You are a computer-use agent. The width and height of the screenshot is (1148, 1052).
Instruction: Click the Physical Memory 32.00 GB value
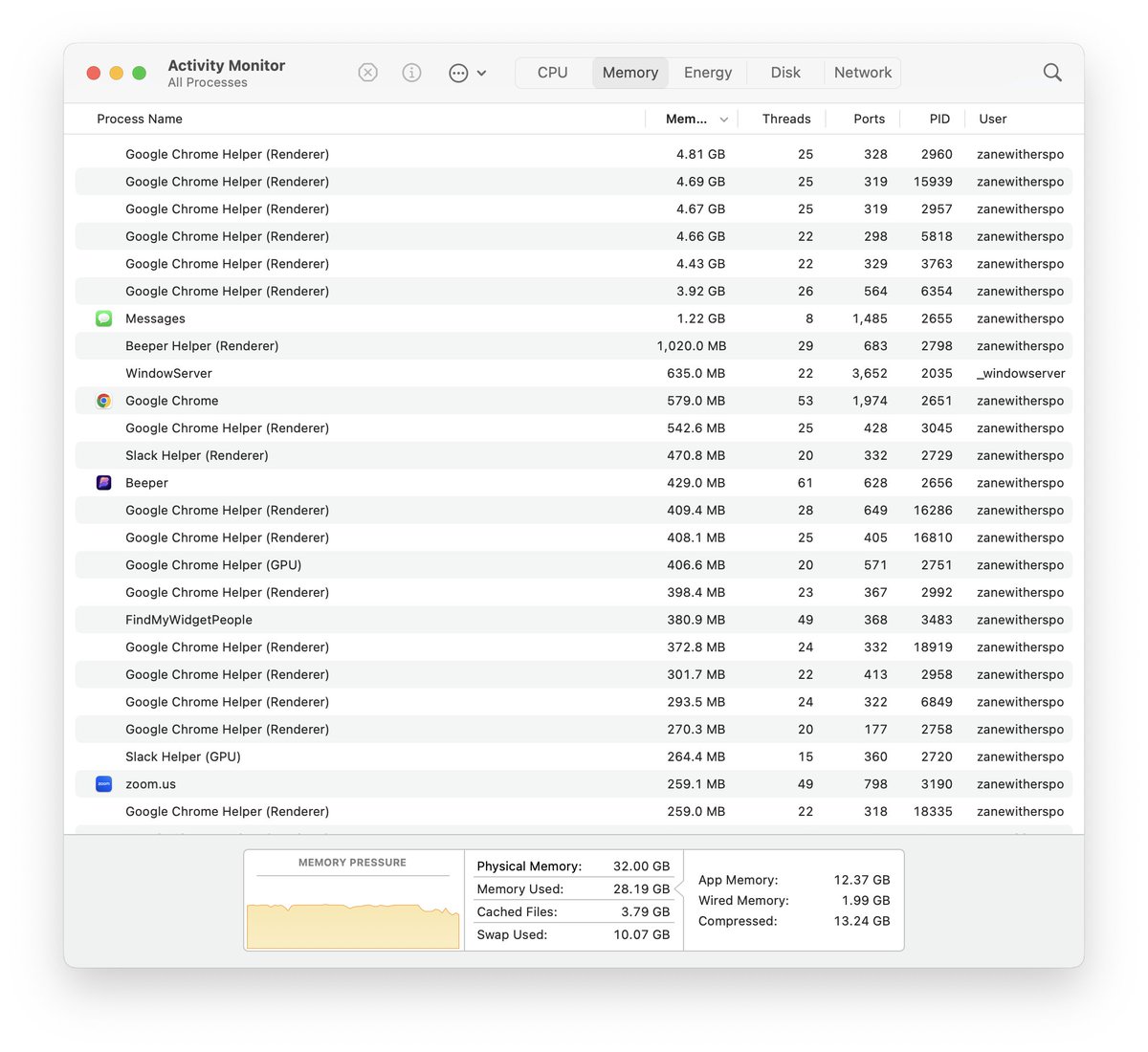[641, 866]
